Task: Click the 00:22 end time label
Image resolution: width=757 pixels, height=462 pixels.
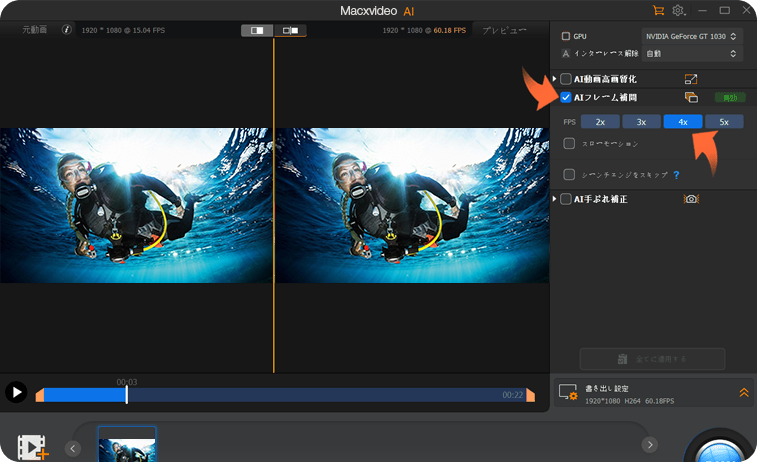Action: tap(513, 395)
